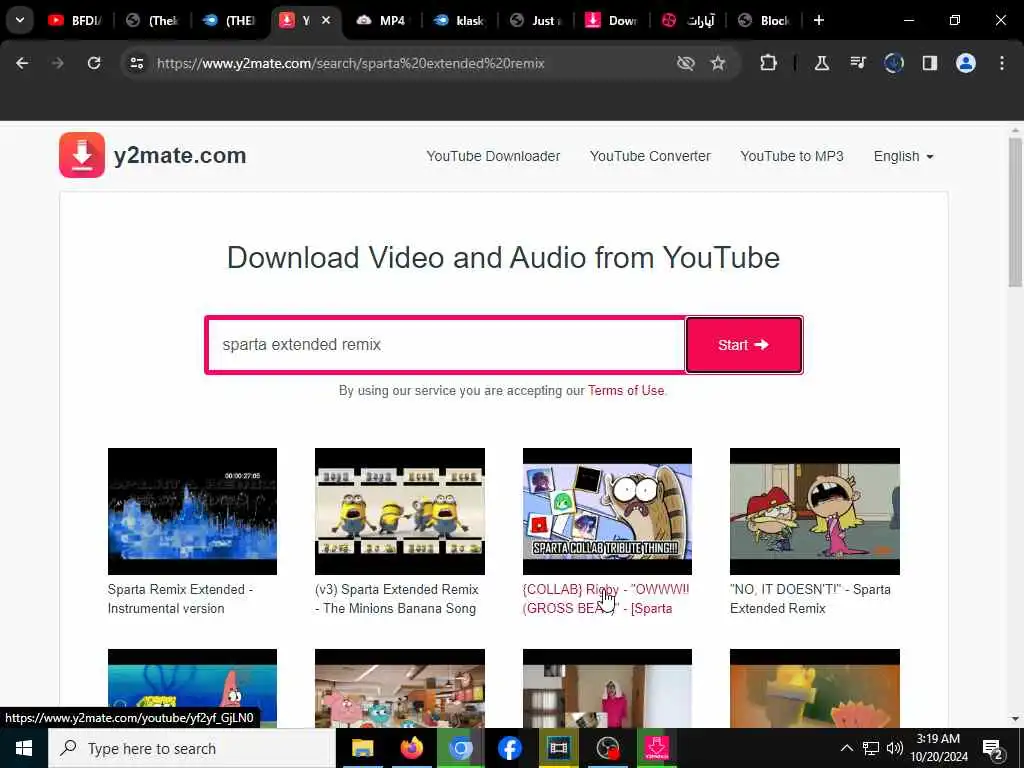
Task: Switch to the Block tab
Action: (x=764, y=20)
